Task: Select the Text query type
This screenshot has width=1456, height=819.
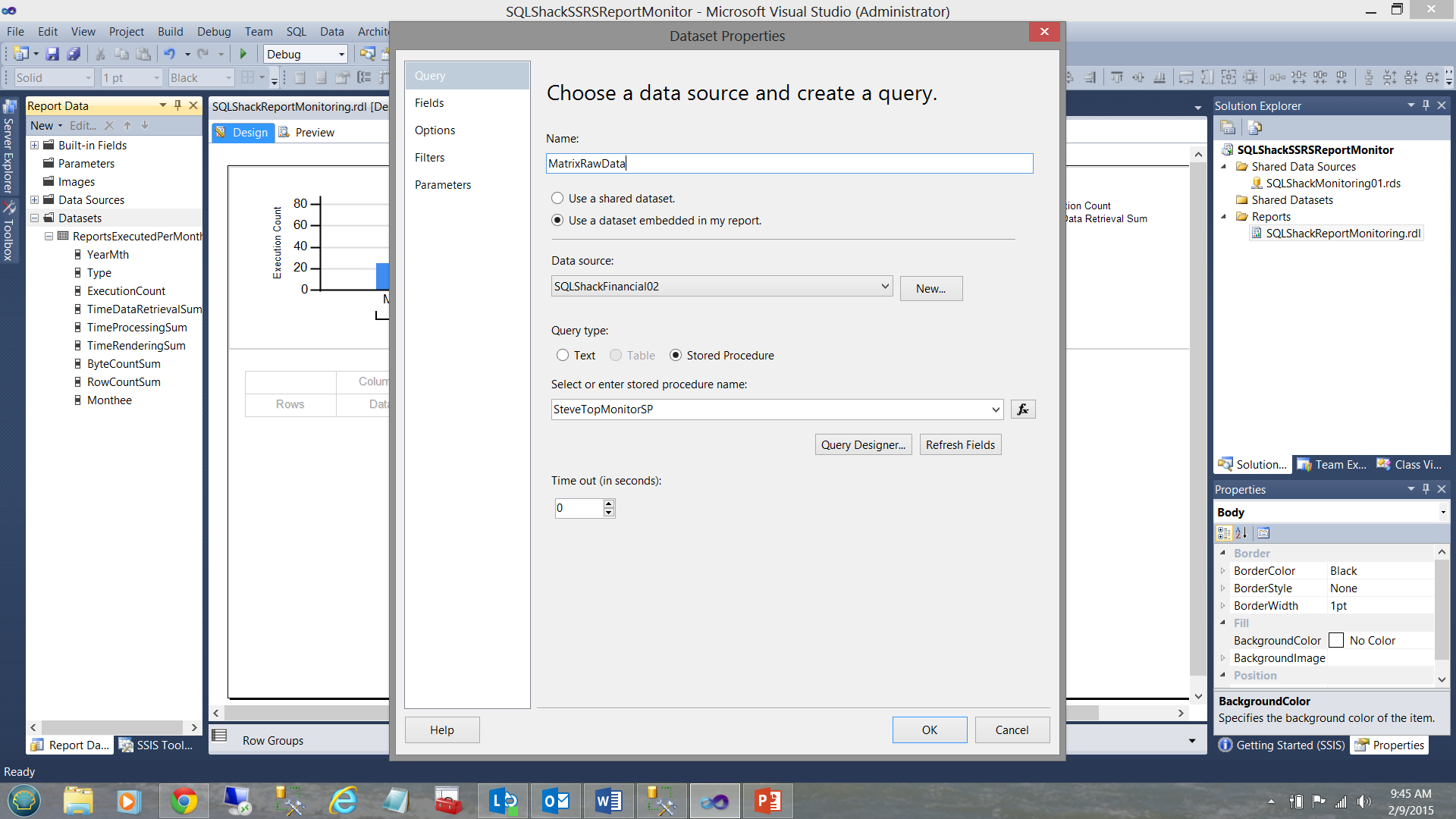Action: point(563,355)
